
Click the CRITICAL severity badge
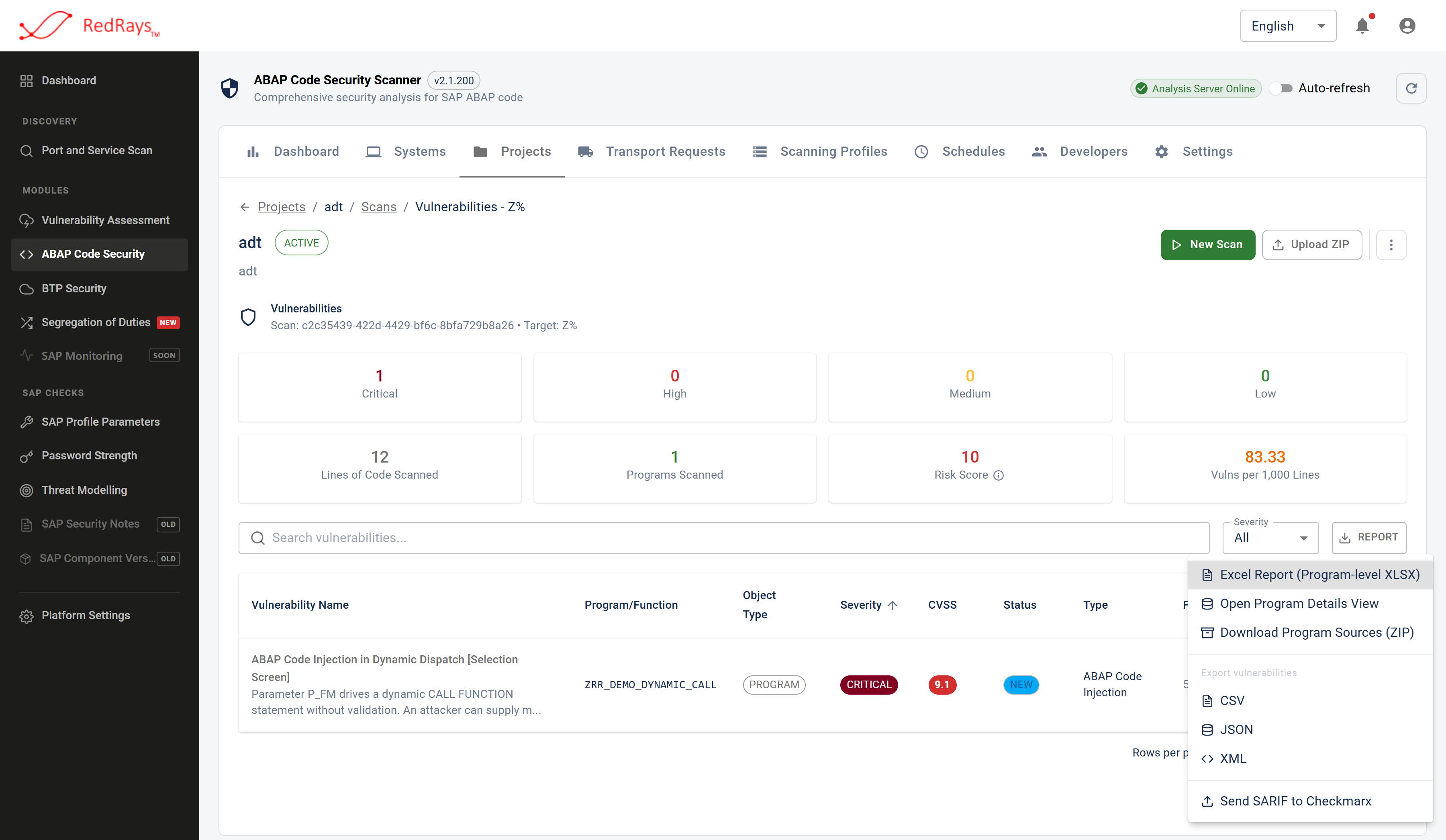point(869,685)
